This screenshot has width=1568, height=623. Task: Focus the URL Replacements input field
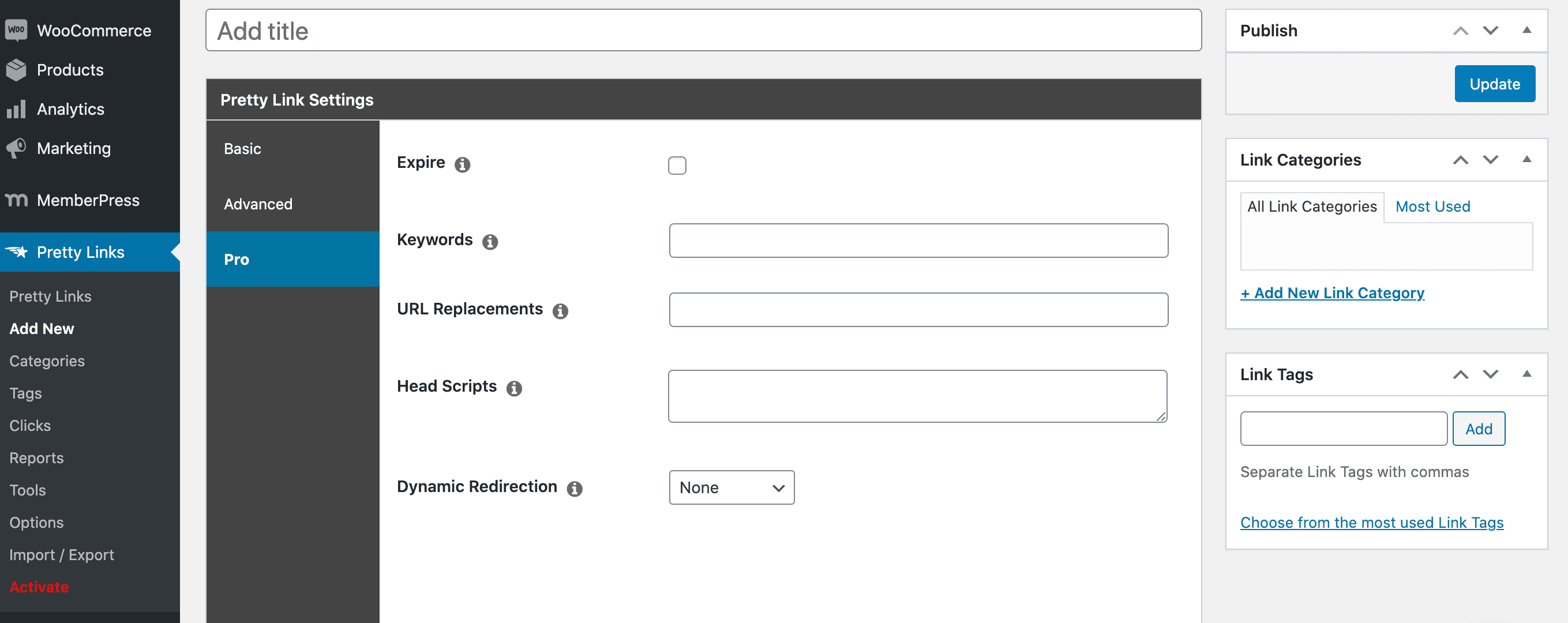[918, 310]
